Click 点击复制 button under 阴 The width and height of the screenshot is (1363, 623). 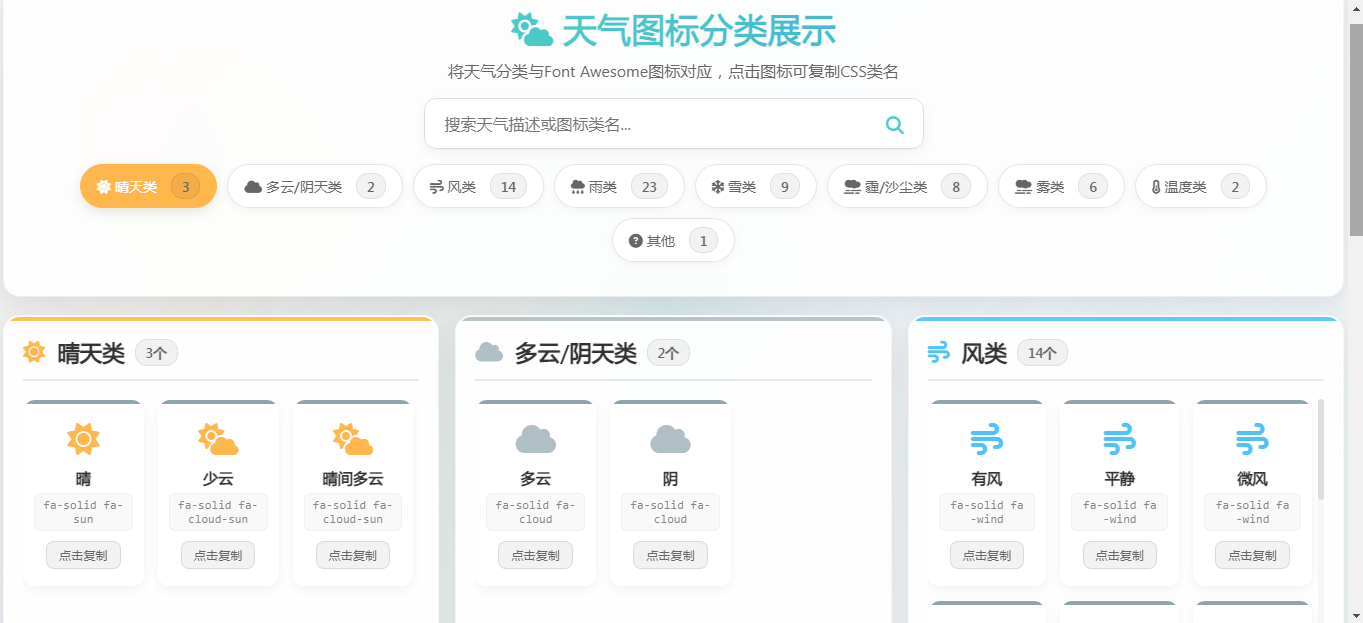tap(670, 555)
